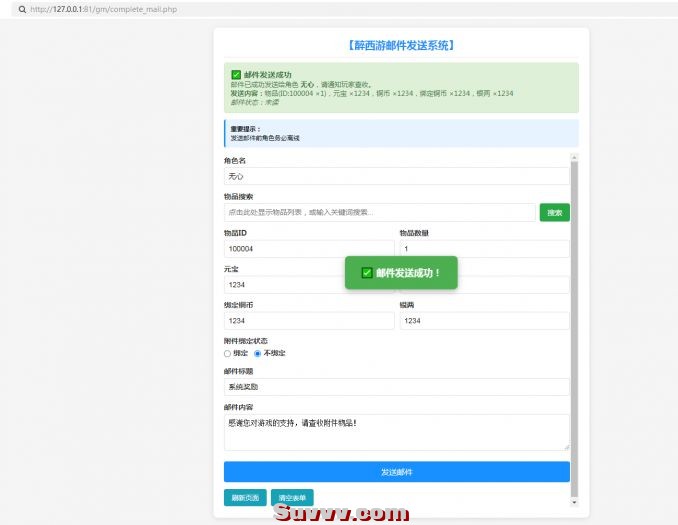The image size is (678, 525).
Task: Click the 清空表单 button
Action: pos(292,497)
